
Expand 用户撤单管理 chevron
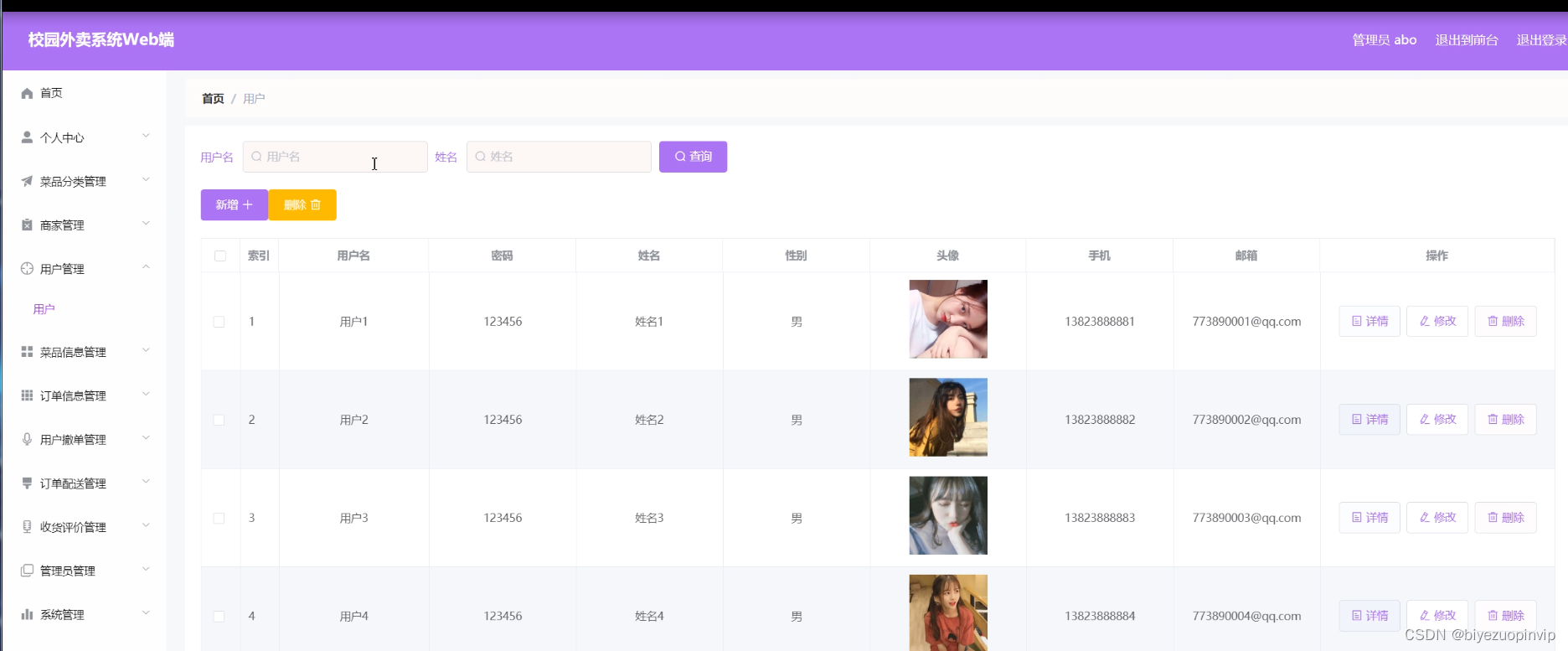(146, 437)
